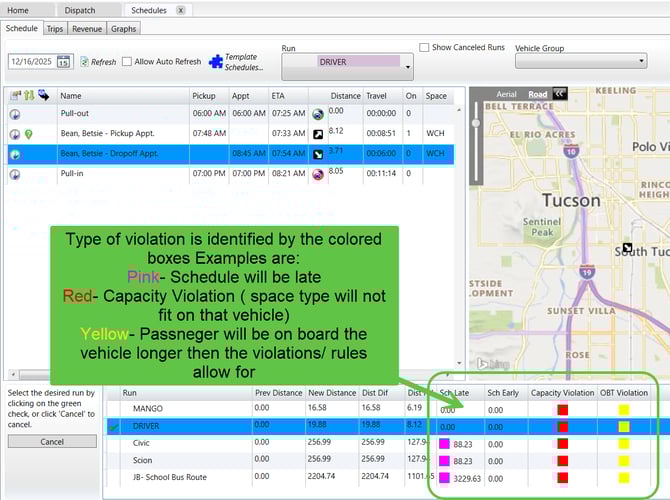Check the Show Canceled Runs box

425,47
